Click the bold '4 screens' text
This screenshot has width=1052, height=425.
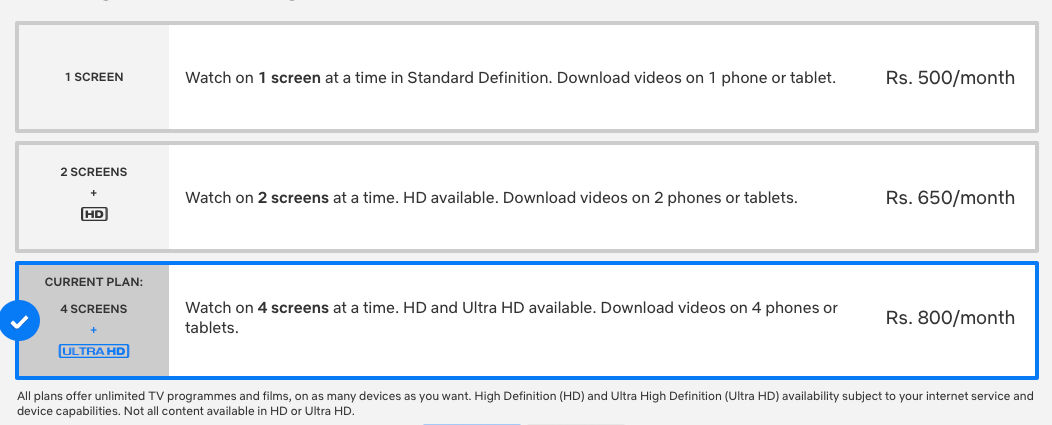(x=293, y=308)
